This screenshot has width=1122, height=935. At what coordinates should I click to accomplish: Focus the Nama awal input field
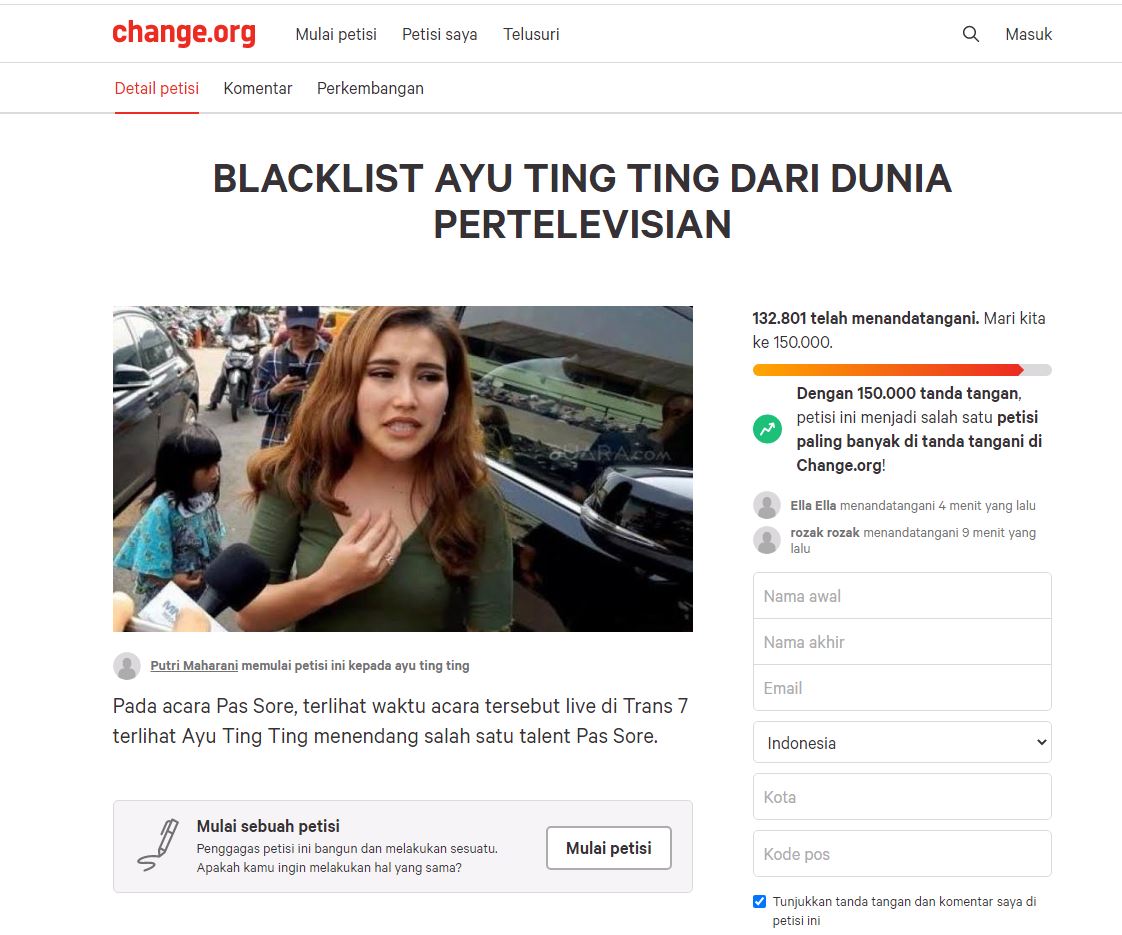point(902,596)
